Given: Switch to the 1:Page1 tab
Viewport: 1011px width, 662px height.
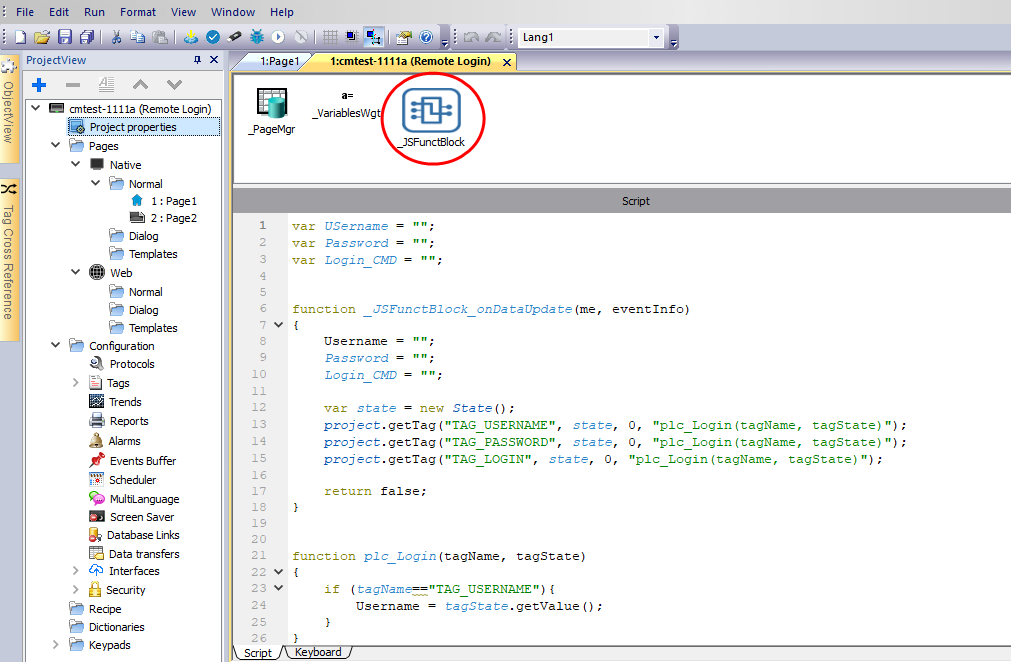Looking at the screenshot, I should (x=279, y=62).
